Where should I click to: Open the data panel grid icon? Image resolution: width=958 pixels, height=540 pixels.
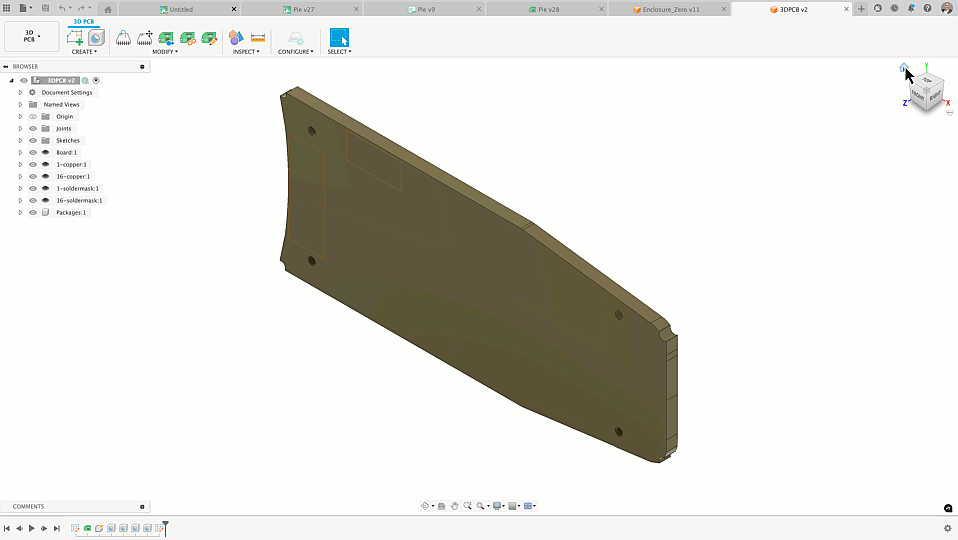point(7,9)
